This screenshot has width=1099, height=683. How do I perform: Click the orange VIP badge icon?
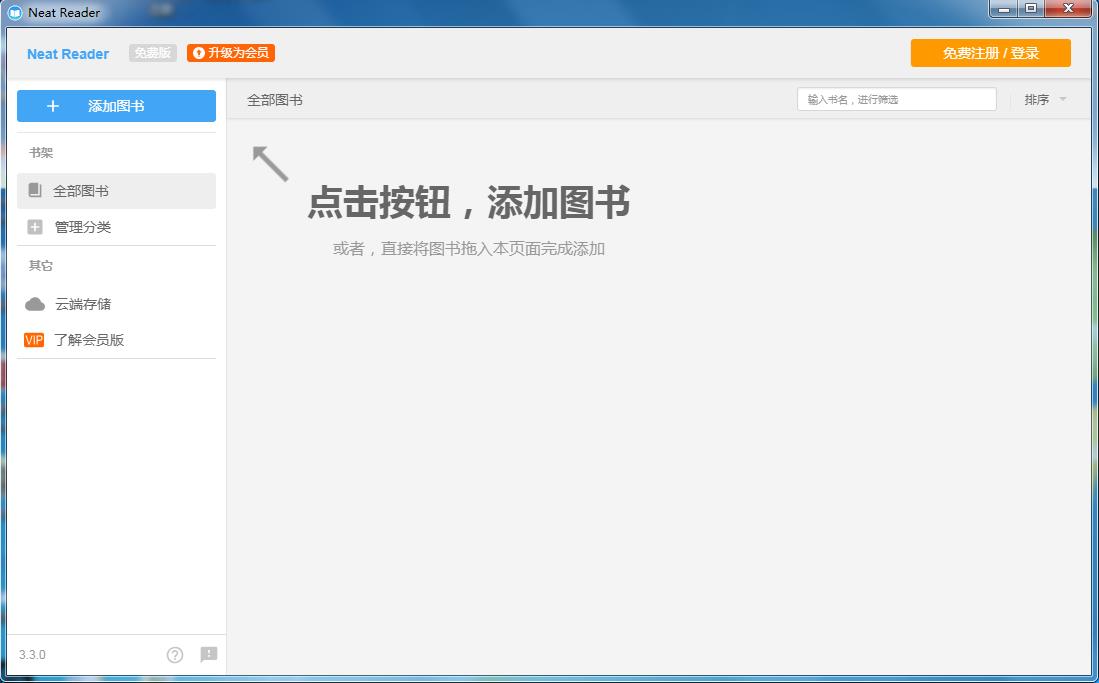34,340
